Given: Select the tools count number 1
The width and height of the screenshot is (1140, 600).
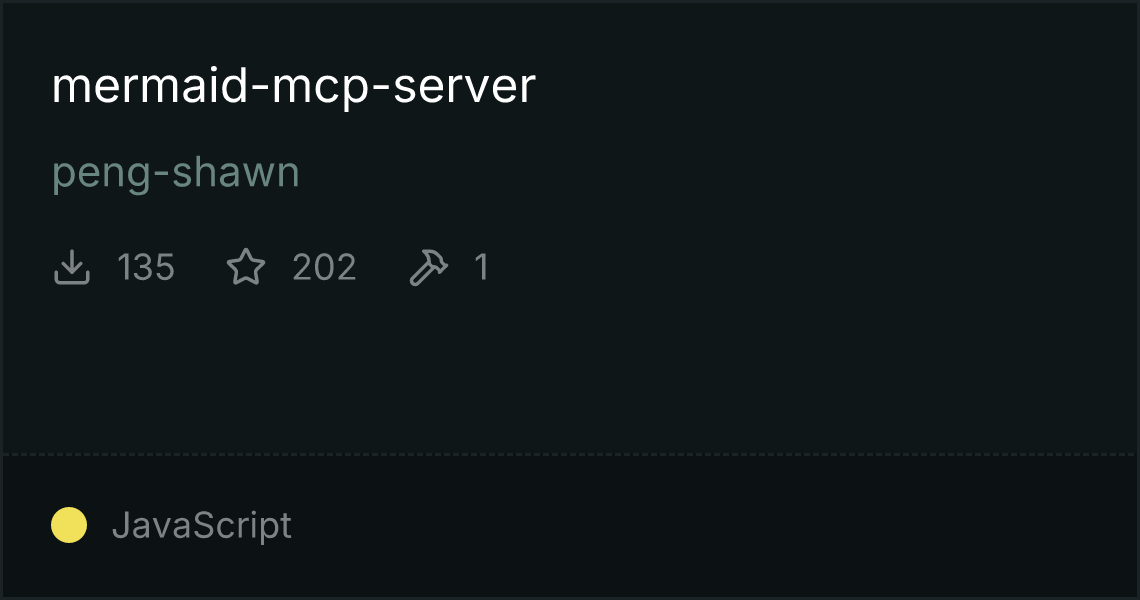Looking at the screenshot, I should [481, 267].
